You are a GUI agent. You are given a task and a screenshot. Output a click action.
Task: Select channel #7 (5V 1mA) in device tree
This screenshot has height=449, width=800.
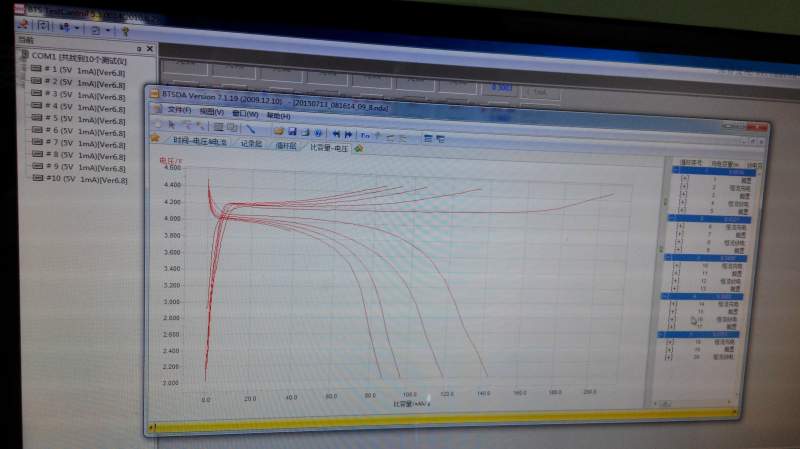pyautogui.click(x=78, y=143)
